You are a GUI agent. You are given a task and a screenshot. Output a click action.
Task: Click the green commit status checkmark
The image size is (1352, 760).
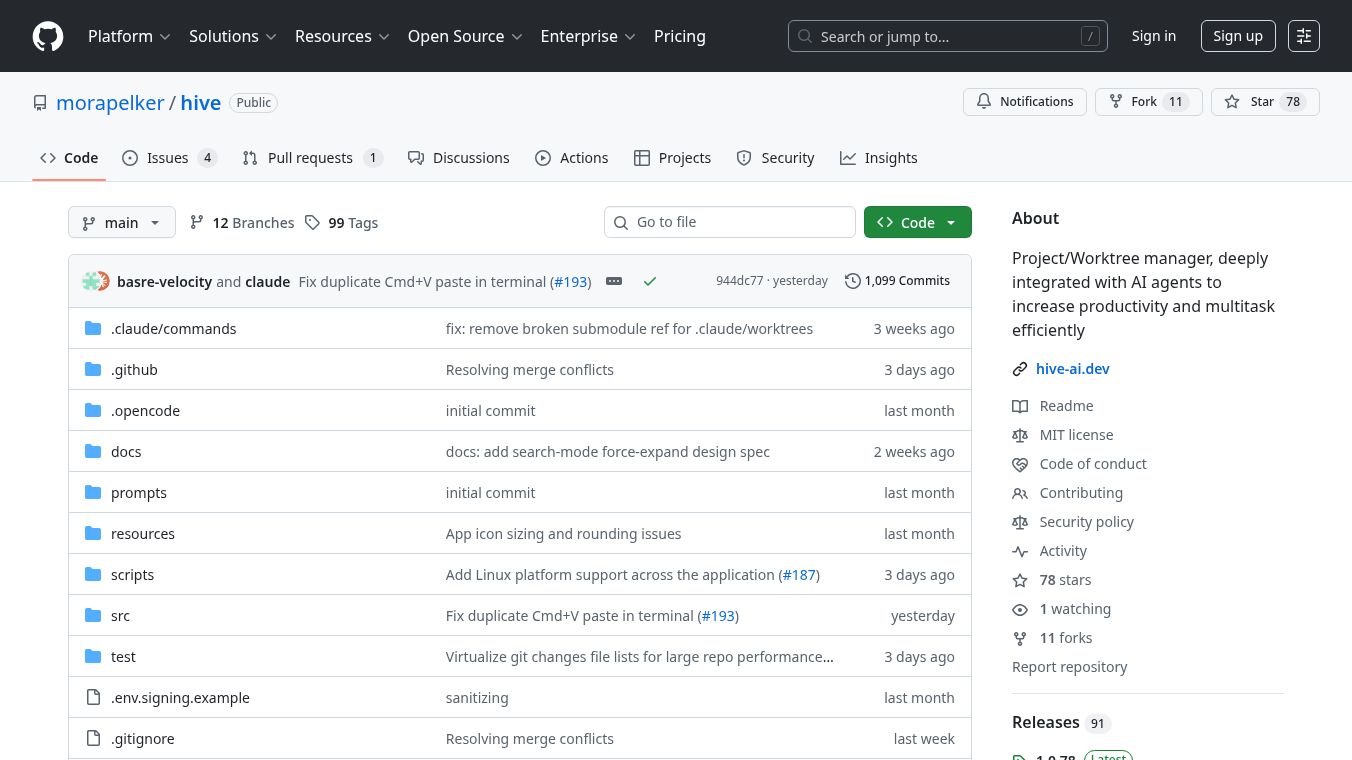(650, 282)
